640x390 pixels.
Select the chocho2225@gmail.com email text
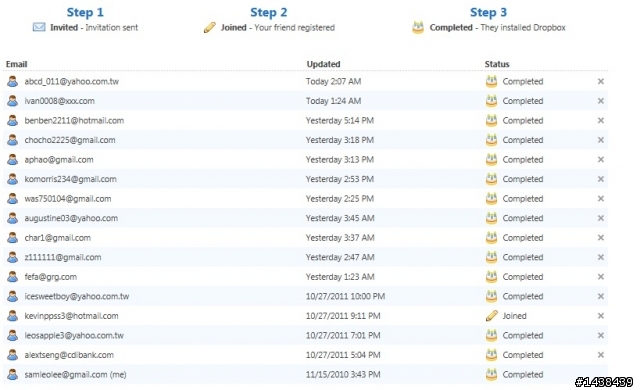[70, 140]
